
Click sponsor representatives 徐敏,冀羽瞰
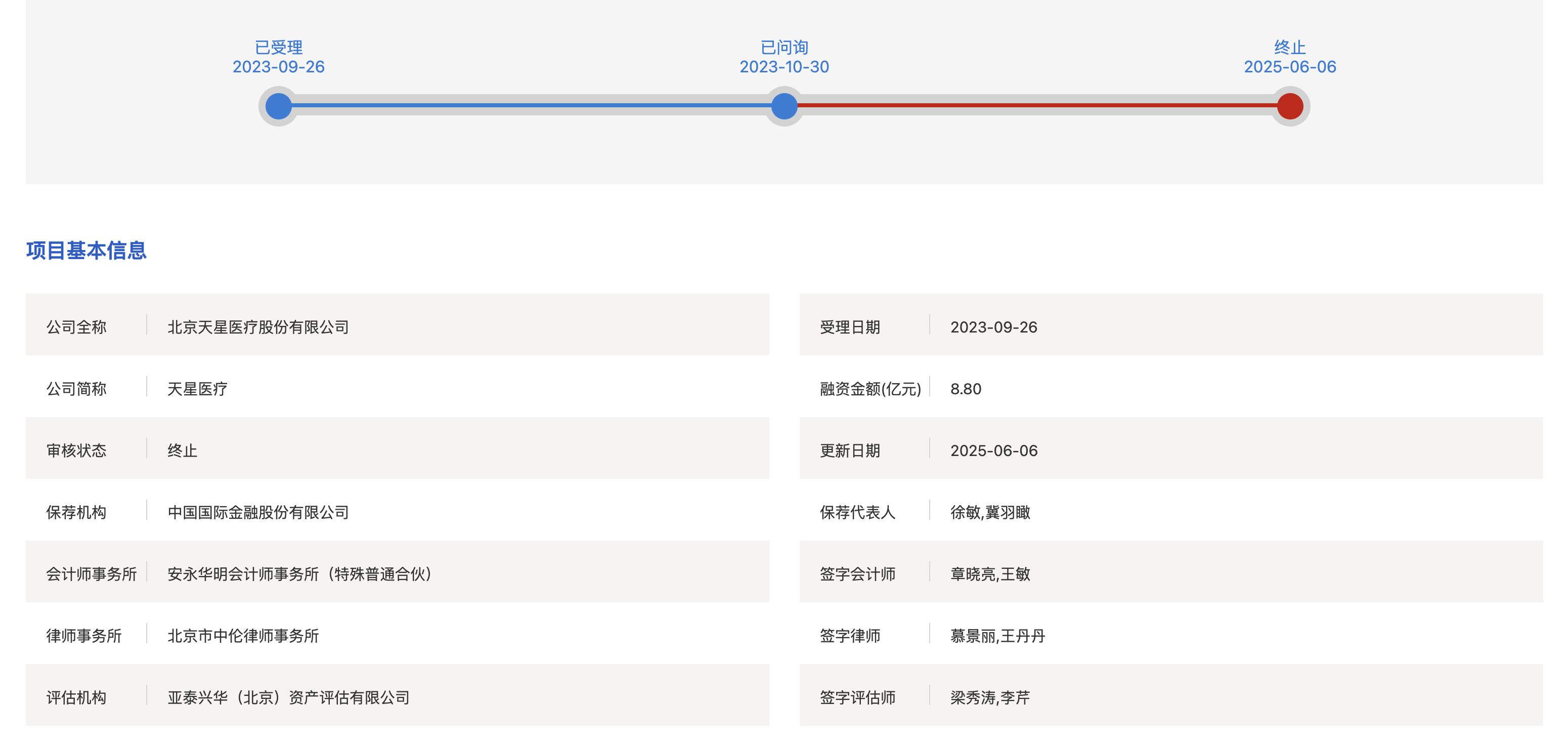point(990,512)
